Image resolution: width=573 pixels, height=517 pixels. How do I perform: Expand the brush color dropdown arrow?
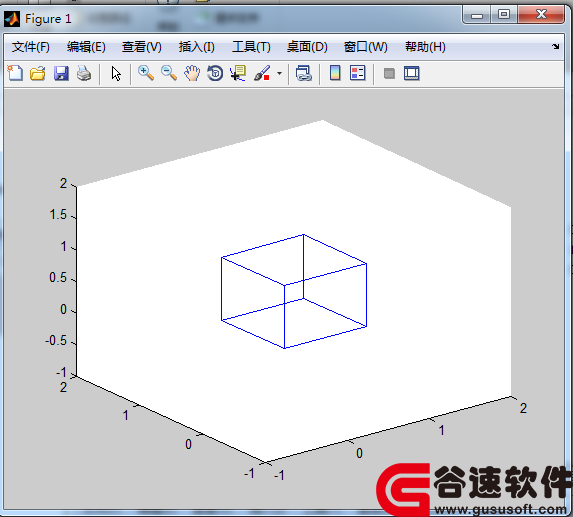tap(280, 73)
